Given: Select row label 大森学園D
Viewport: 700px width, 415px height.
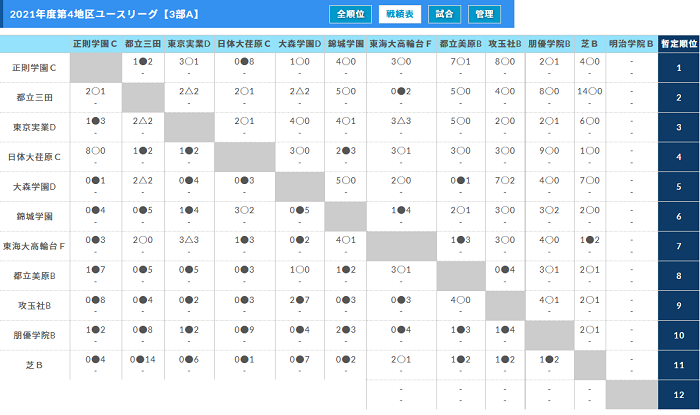Looking at the screenshot, I should pos(34,187).
